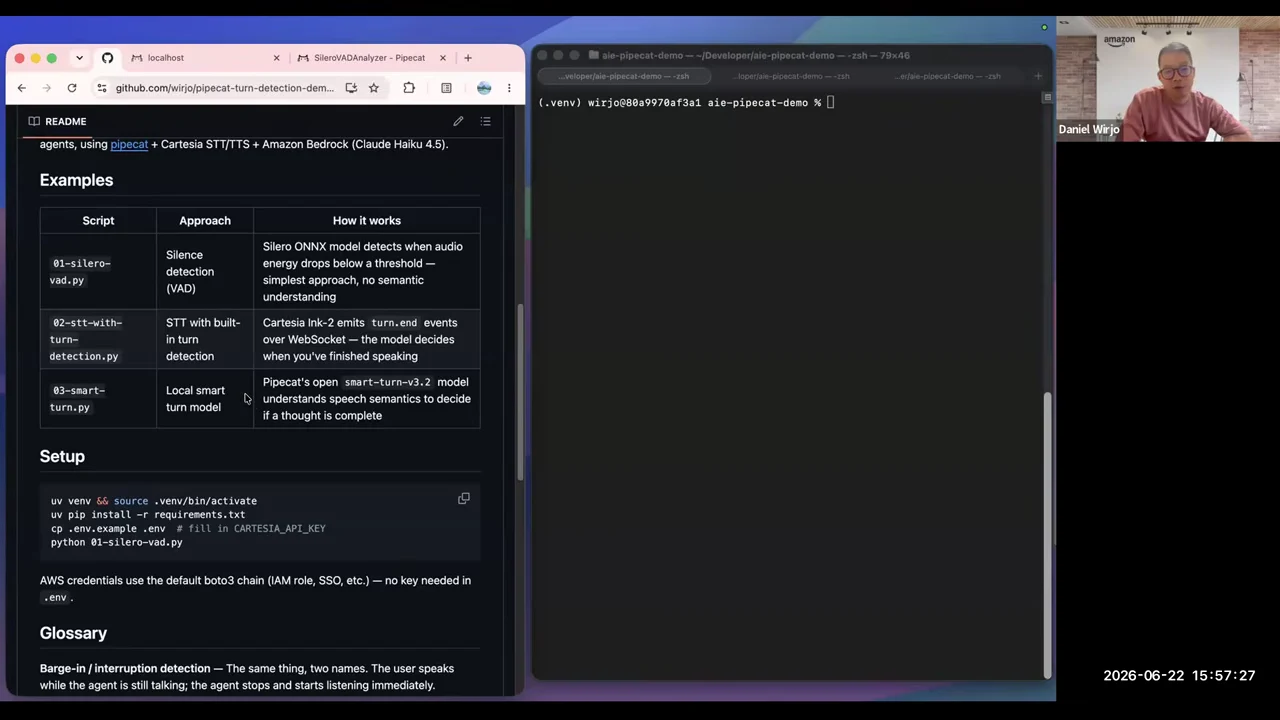Select first terminal tab ...veloper/aie-pipecat-demo
1280x720 pixels.
pyautogui.click(x=623, y=76)
